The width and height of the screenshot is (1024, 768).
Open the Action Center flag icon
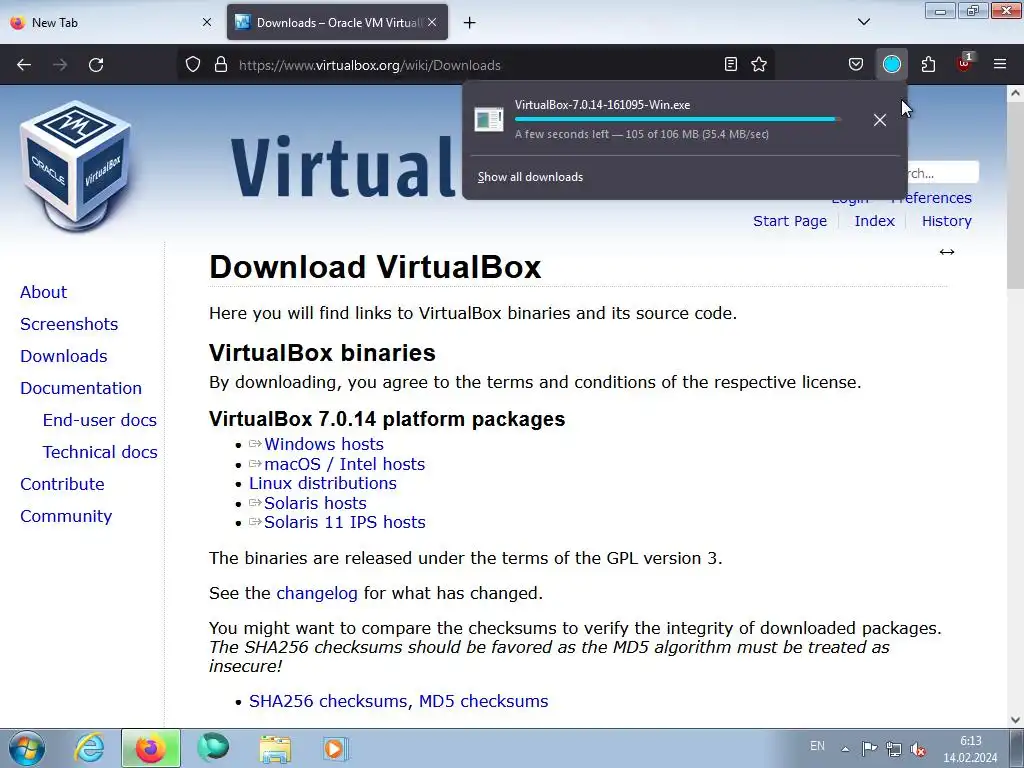click(869, 749)
